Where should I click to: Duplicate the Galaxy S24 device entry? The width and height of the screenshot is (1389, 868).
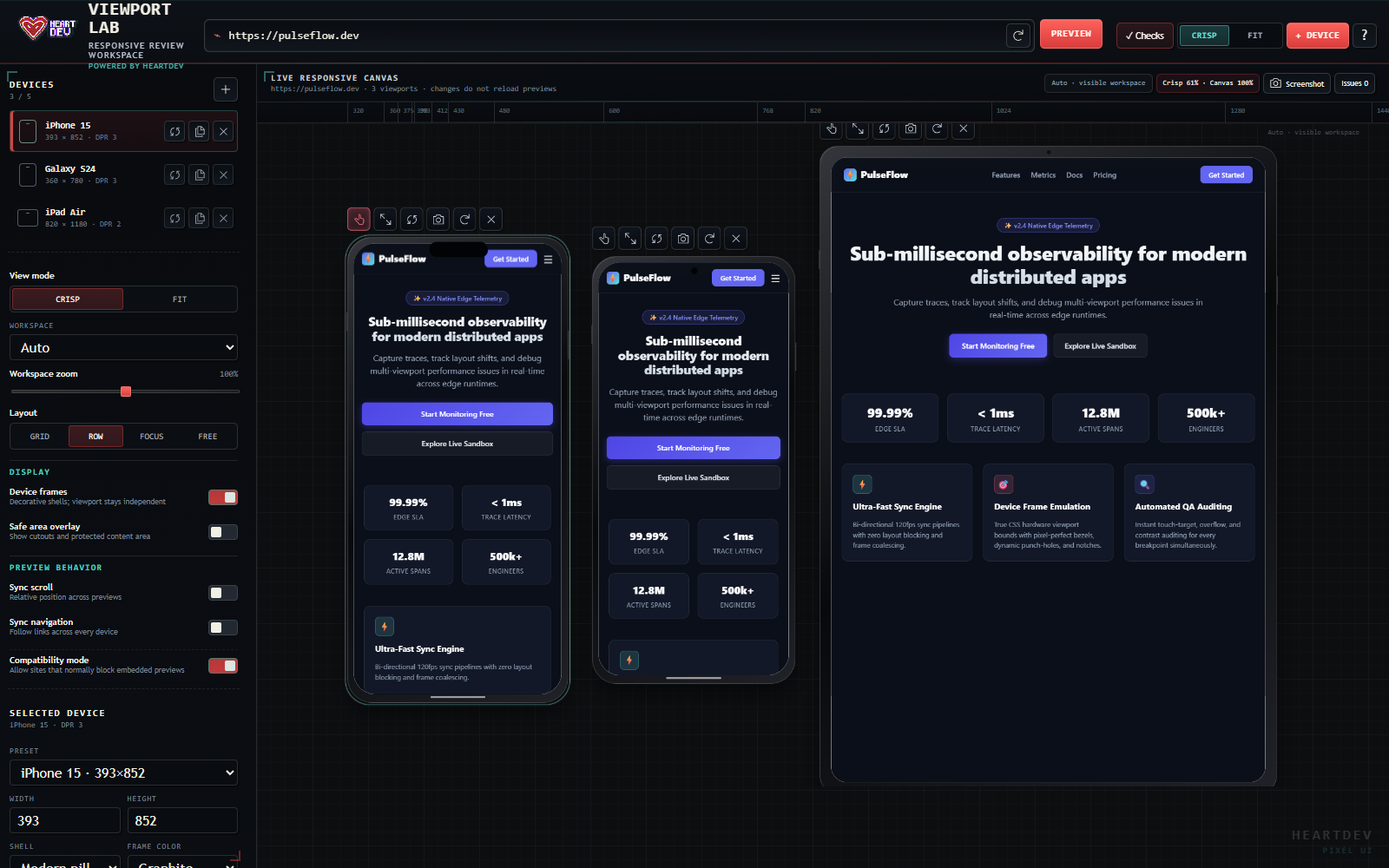[200, 174]
